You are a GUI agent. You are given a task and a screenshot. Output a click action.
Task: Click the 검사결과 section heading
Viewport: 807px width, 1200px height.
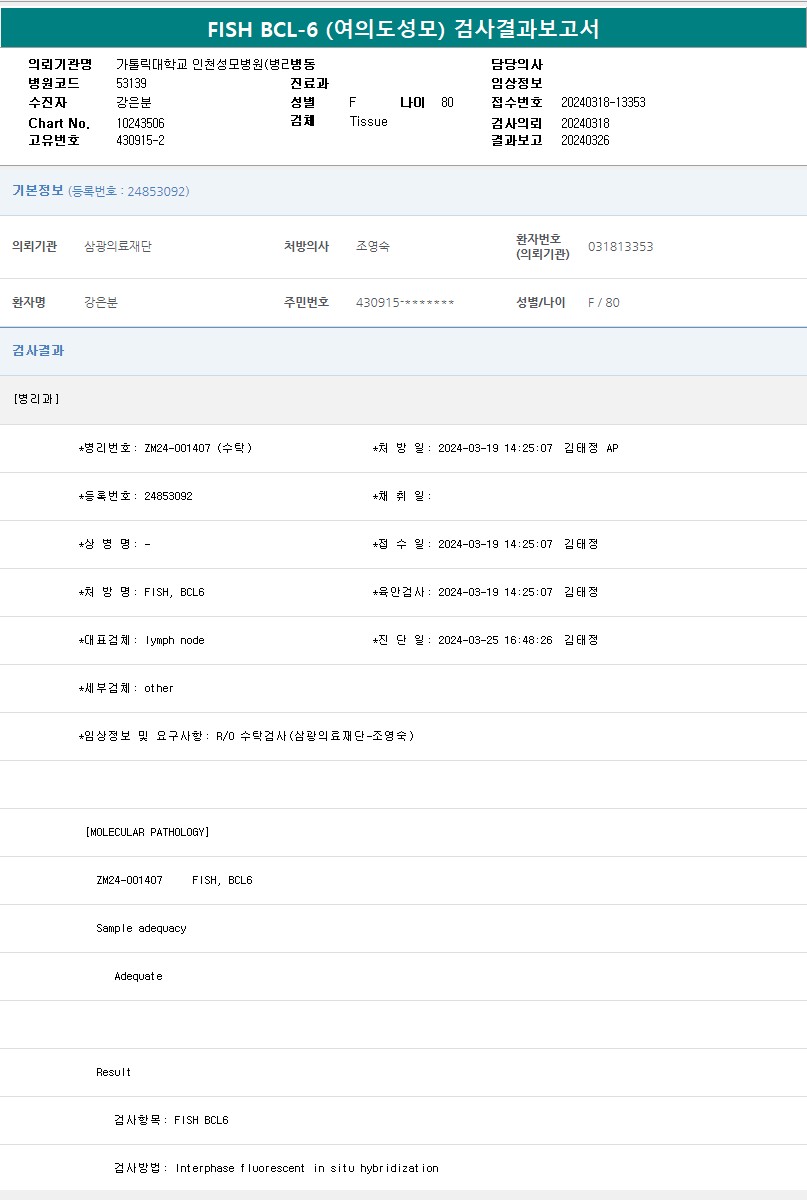38,351
